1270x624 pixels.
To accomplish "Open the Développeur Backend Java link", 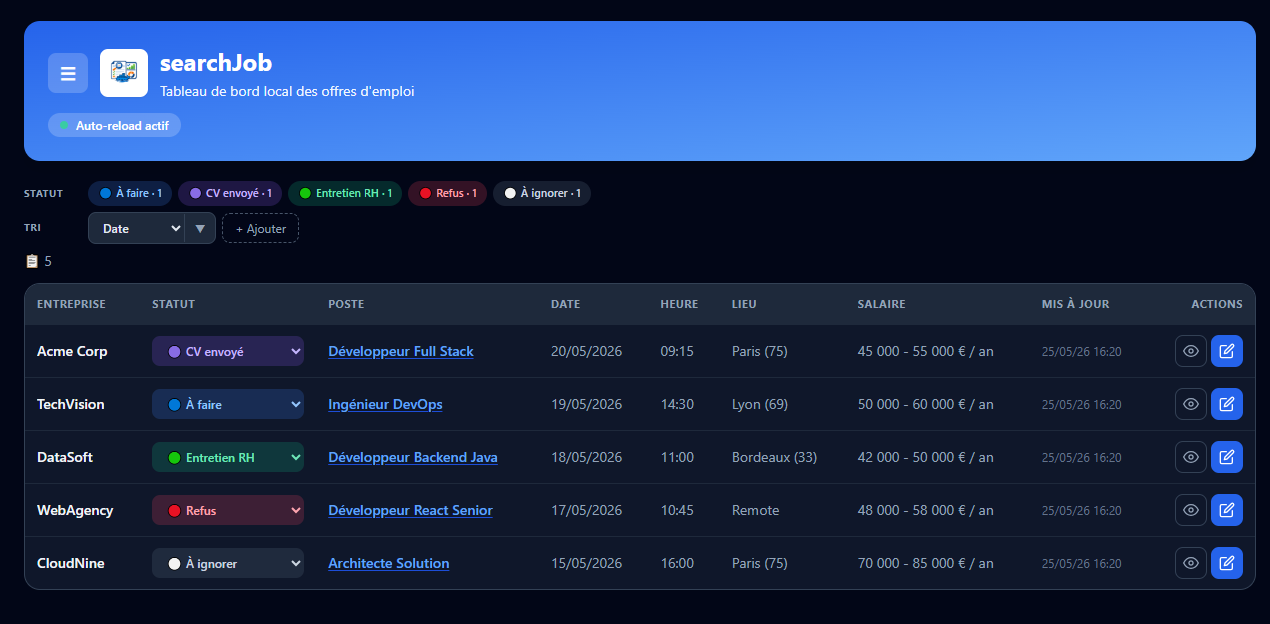I will point(413,457).
